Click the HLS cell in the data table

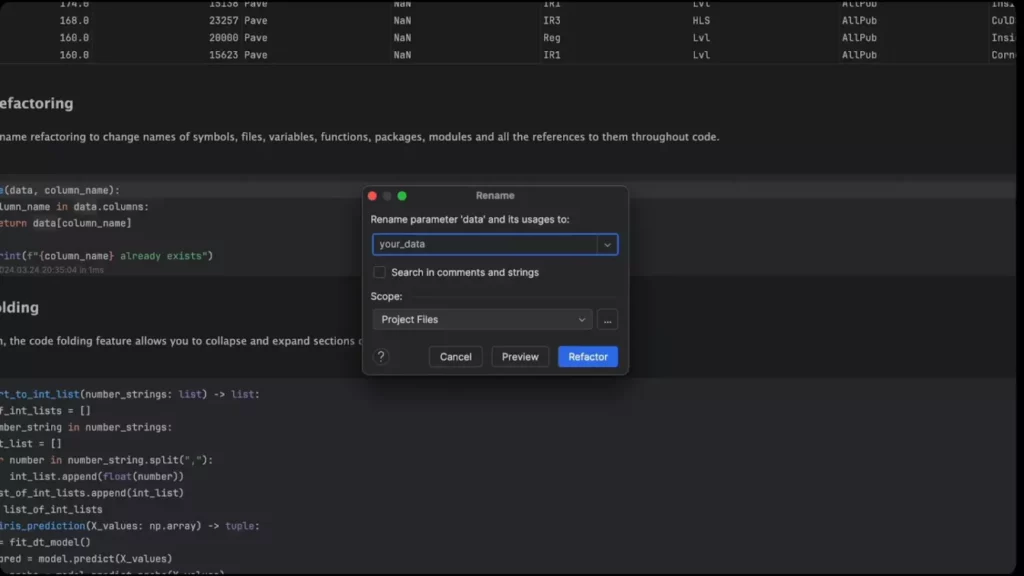point(706,20)
